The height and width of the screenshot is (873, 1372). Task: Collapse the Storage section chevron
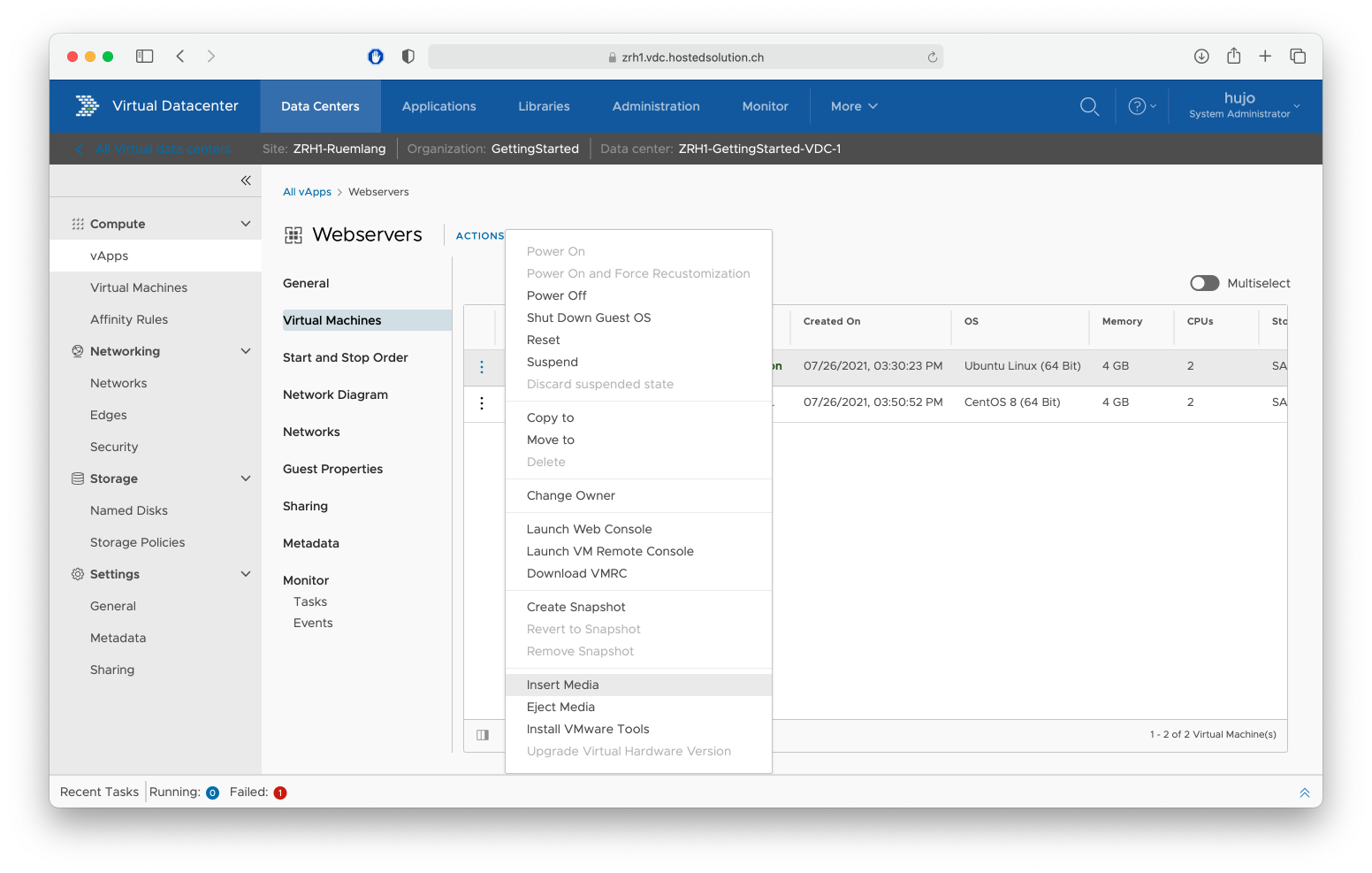[x=246, y=479]
